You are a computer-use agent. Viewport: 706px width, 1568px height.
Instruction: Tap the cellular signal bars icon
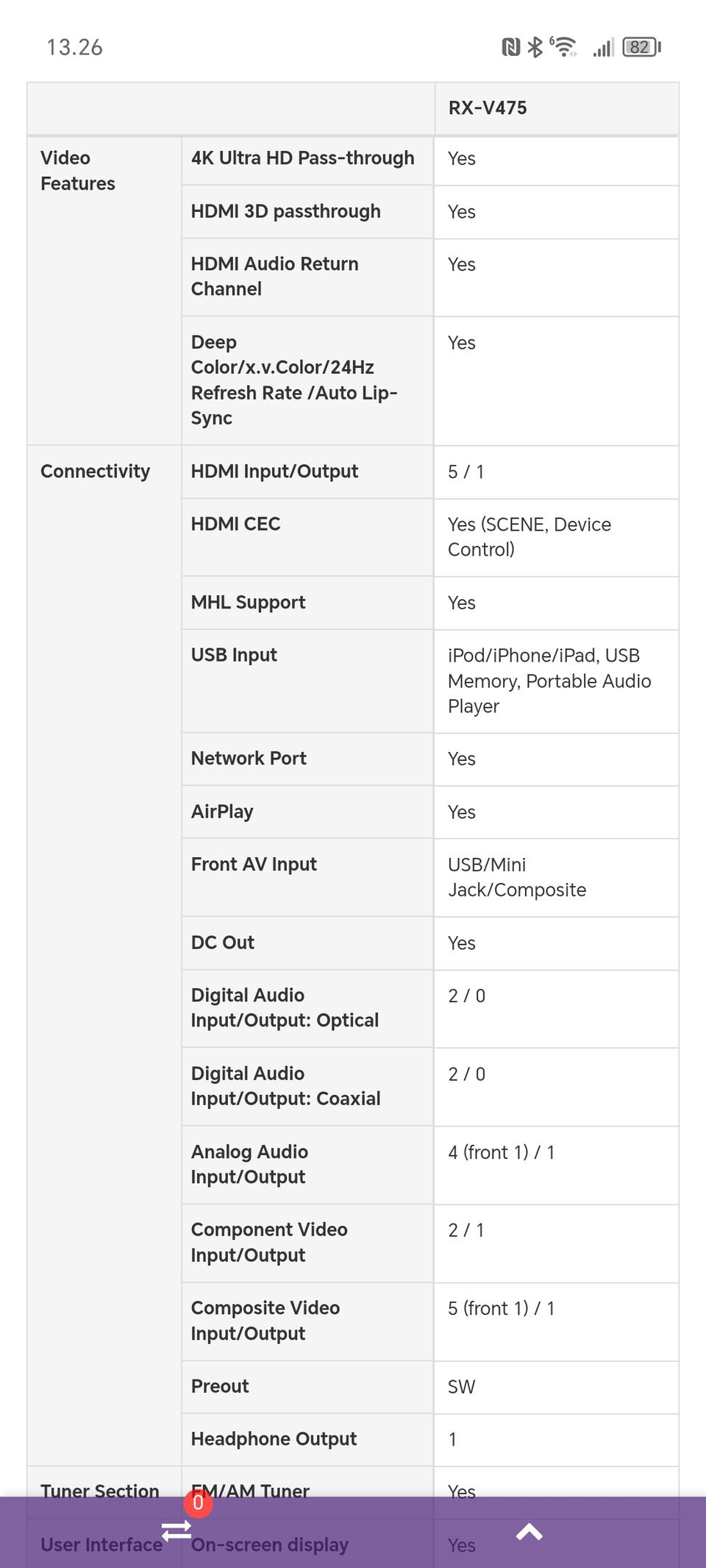[603, 49]
